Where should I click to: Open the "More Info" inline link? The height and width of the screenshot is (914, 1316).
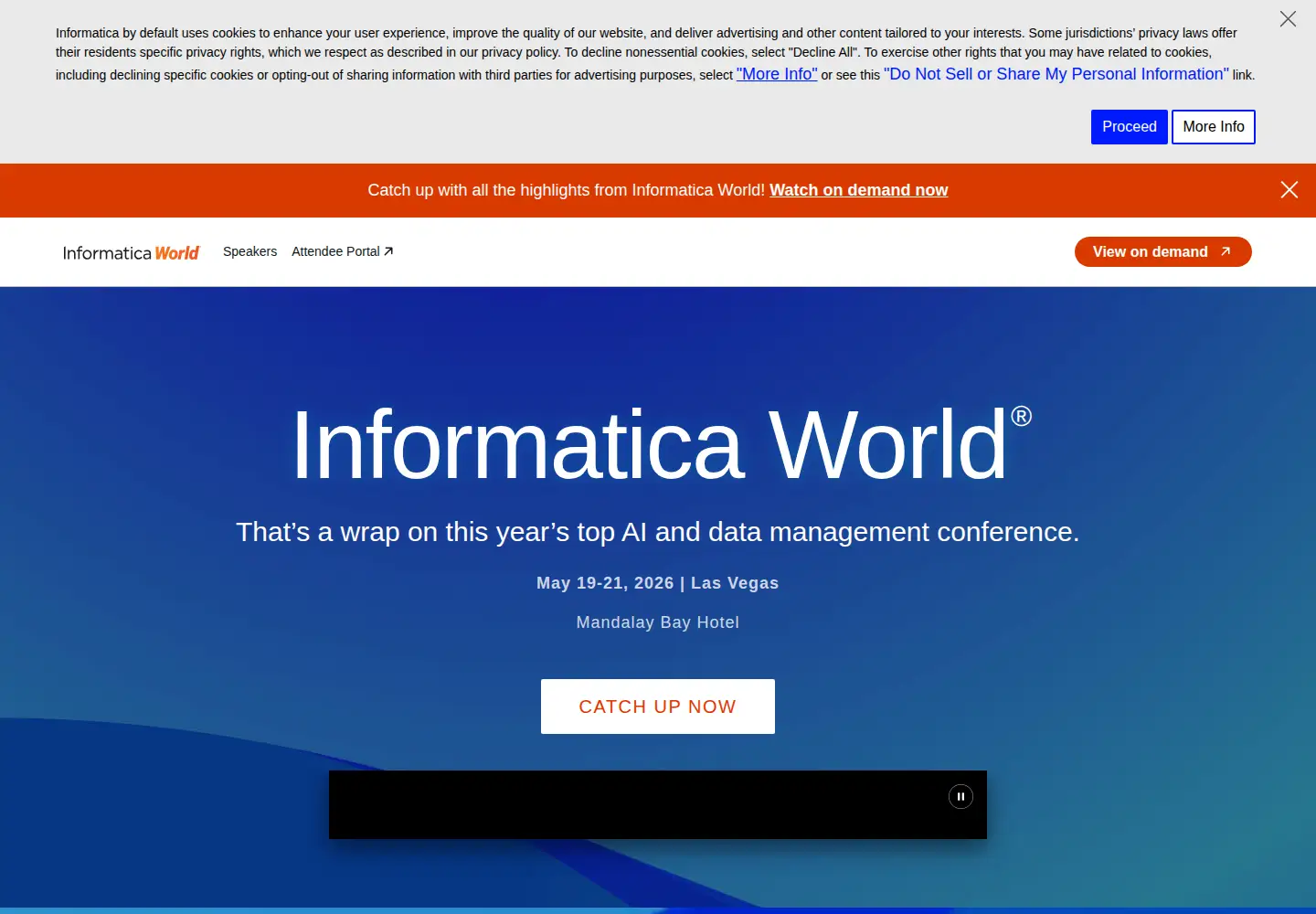777,74
